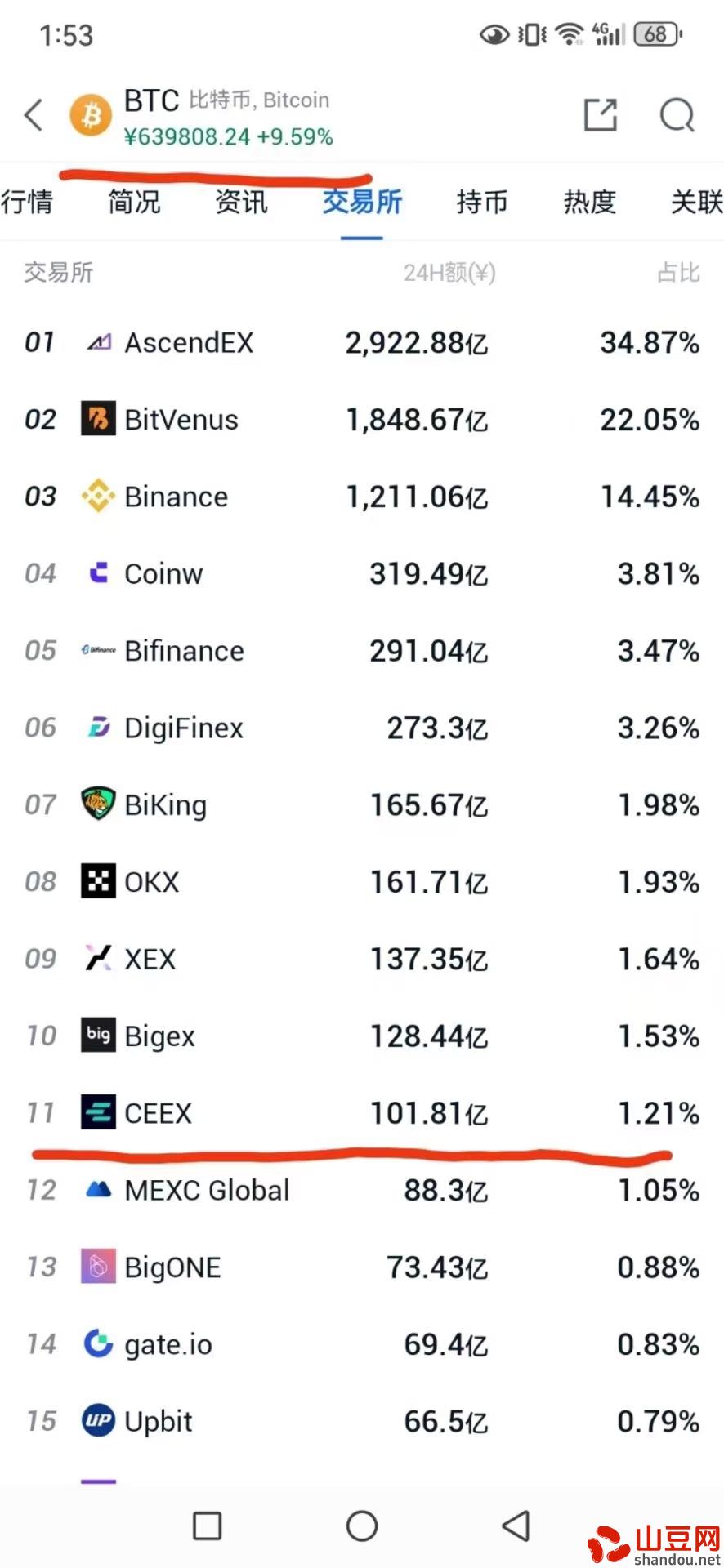Viewport: 724px width, 1568px height.
Task: Tap the search magnifier icon
Action: [677, 116]
